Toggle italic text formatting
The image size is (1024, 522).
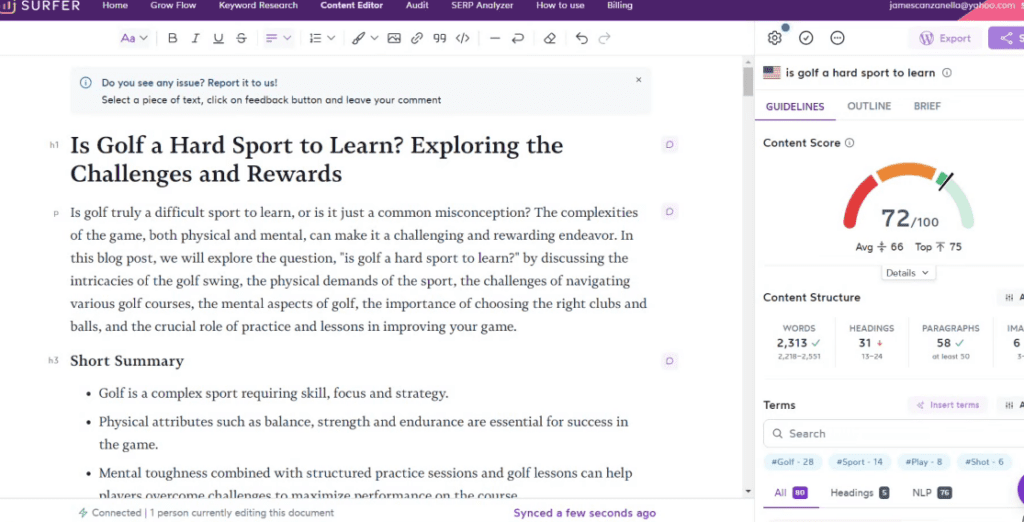(x=196, y=39)
